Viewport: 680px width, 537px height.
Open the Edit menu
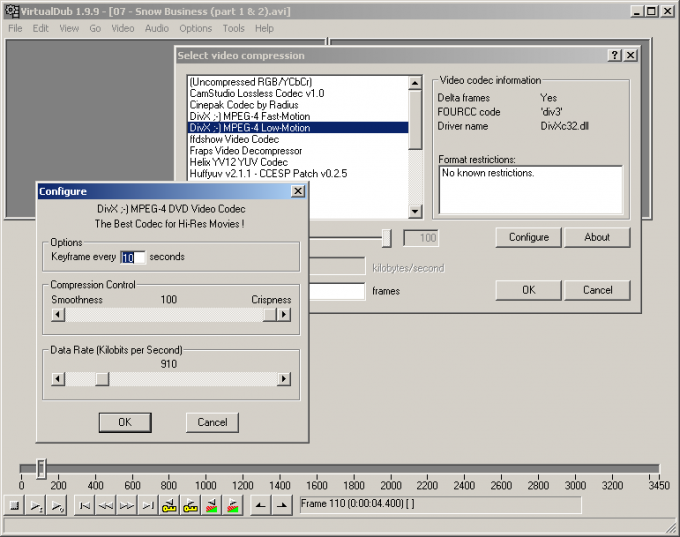pyautogui.click(x=40, y=29)
